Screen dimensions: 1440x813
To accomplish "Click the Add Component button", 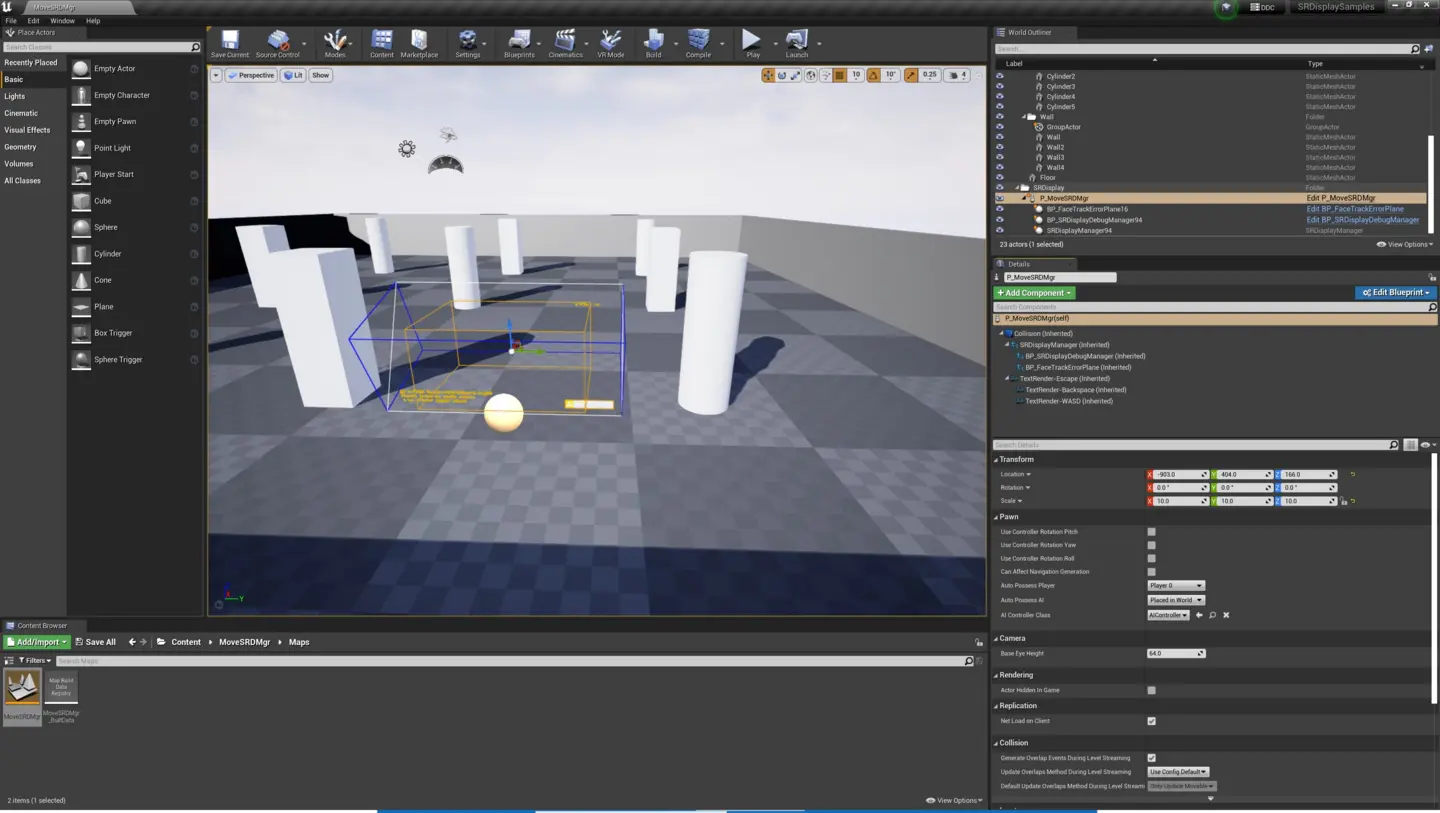I will [1034, 293].
